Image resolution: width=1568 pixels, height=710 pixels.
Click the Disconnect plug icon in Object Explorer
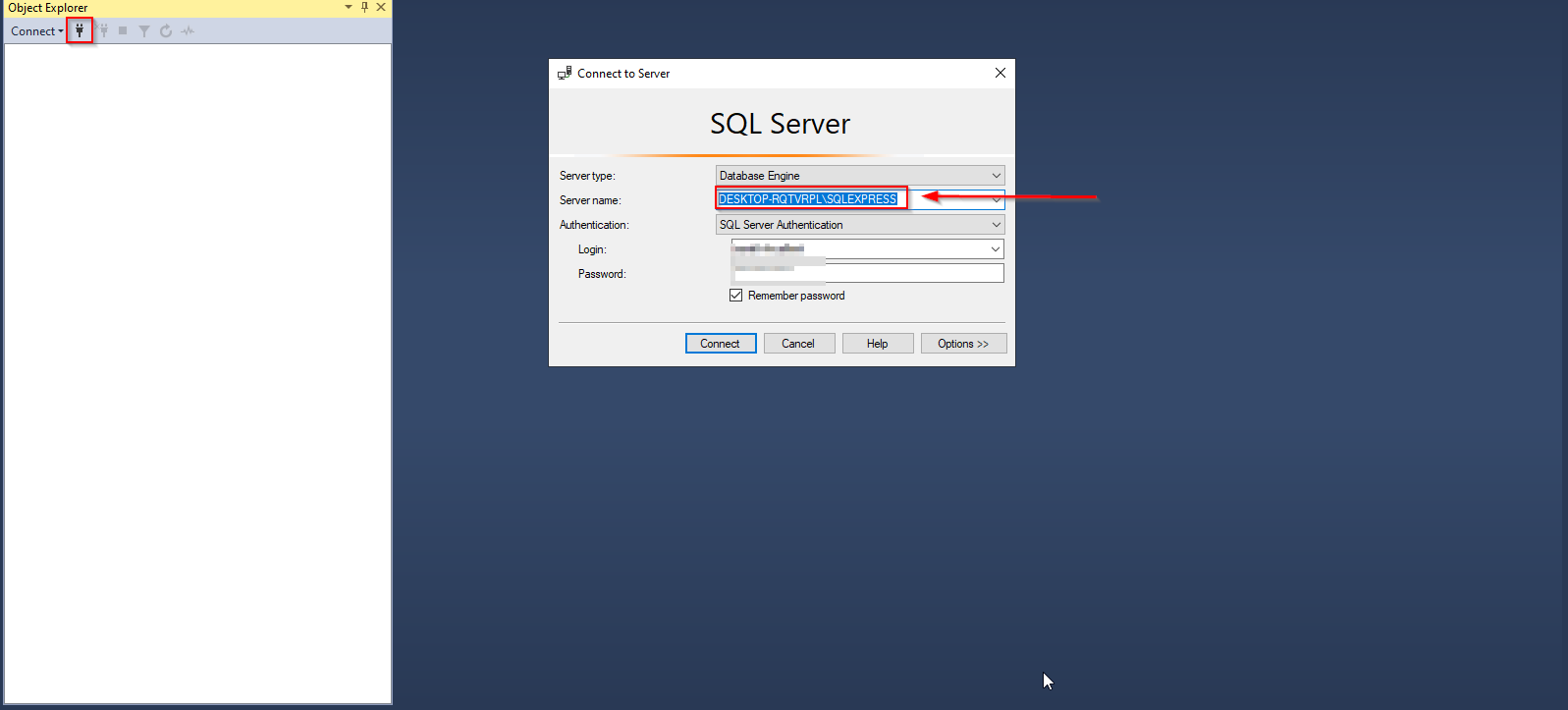click(x=103, y=30)
